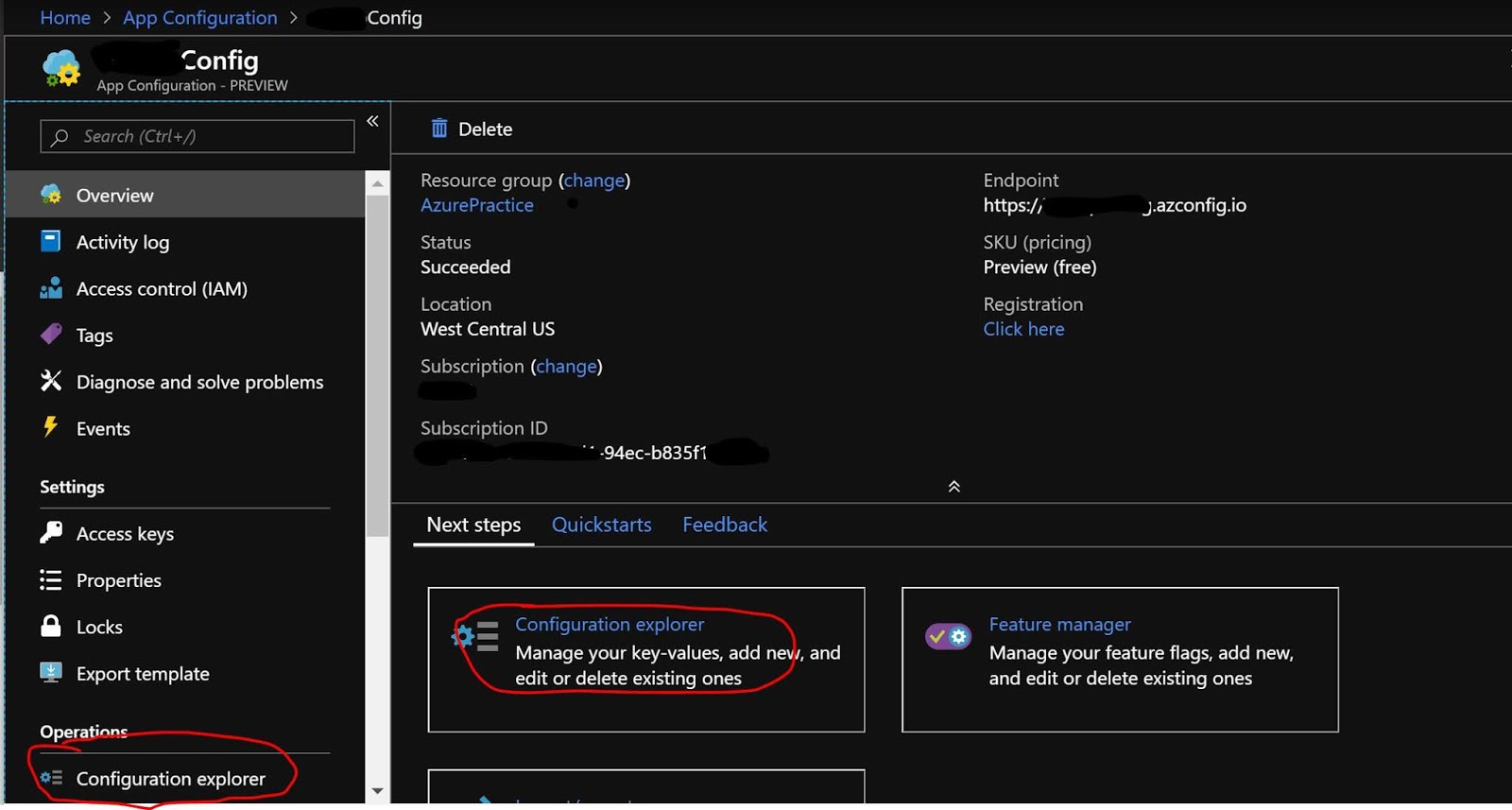Click the Access keys key icon
This screenshot has height=810, width=1512.
point(51,532)
